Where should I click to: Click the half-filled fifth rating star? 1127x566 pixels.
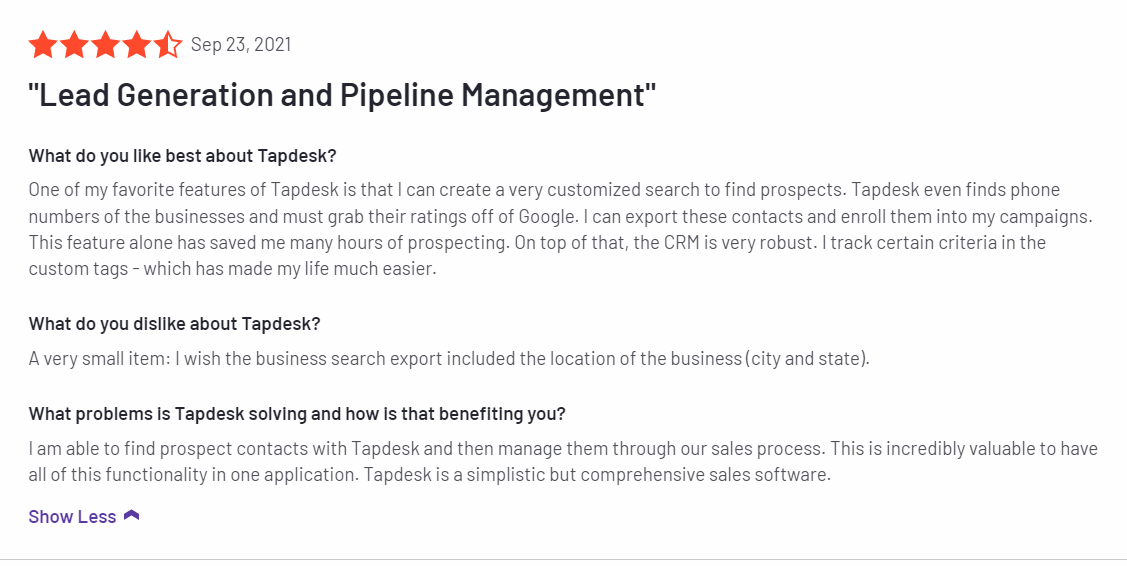point(167,45)
